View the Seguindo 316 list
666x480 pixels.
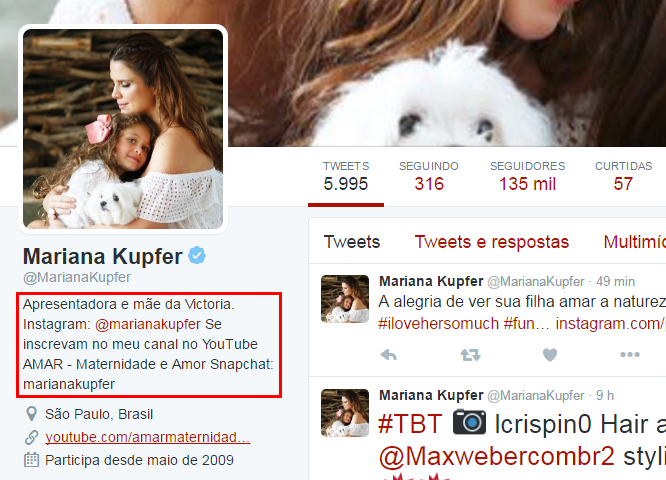click(x=429, y=177)
